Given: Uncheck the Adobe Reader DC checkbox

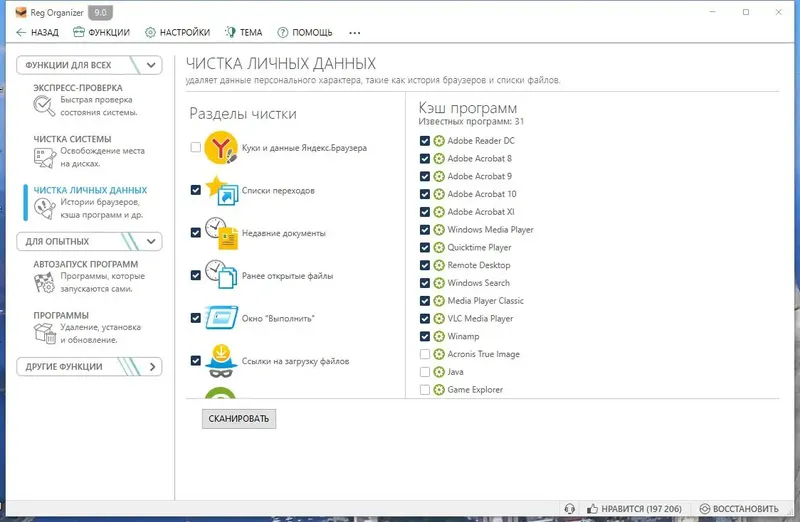Looking at the screenshot, I should 424,141.
